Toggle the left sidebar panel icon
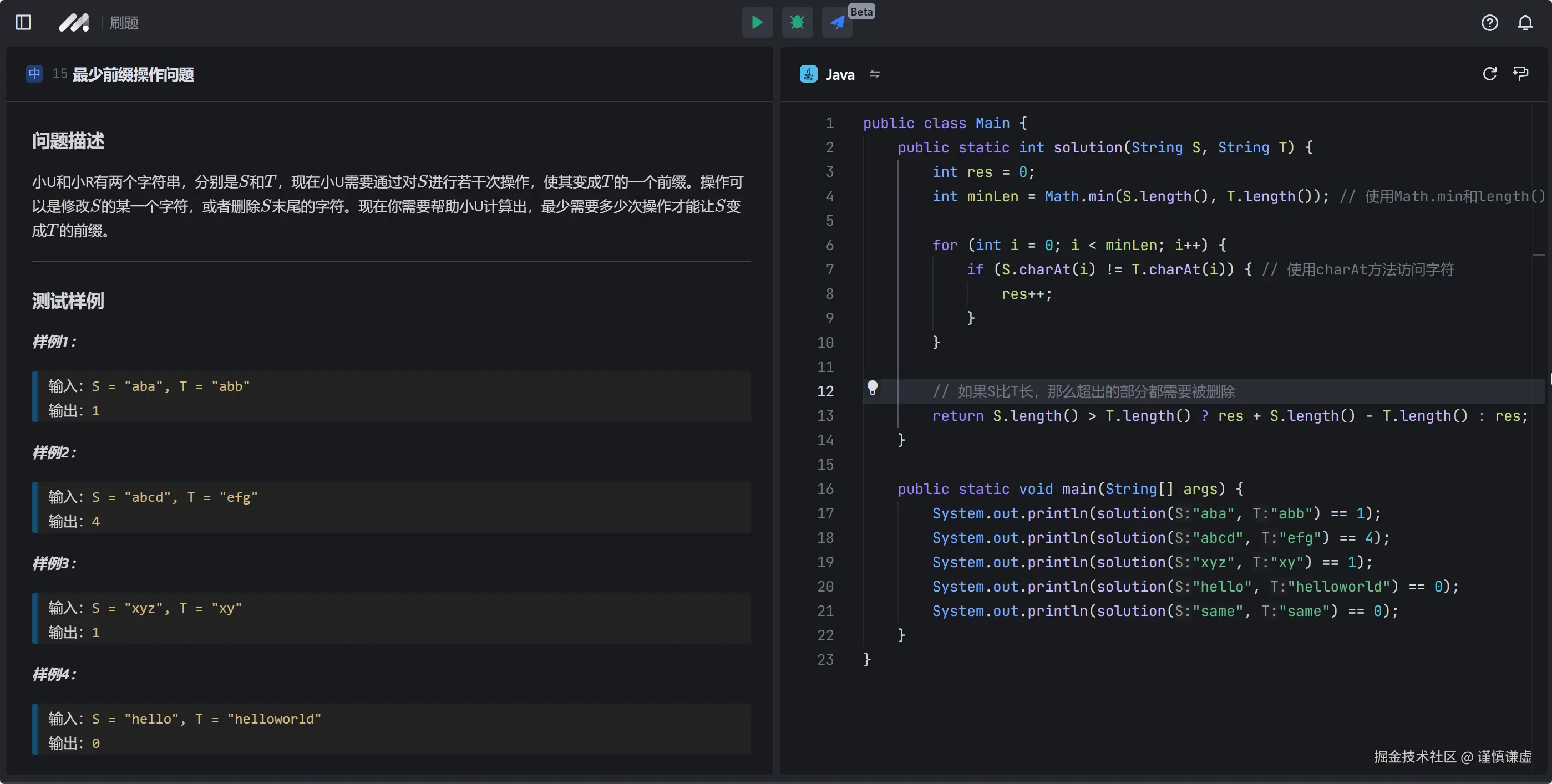The height and width of the screenshot is (784, 1552). click(23, 22)
